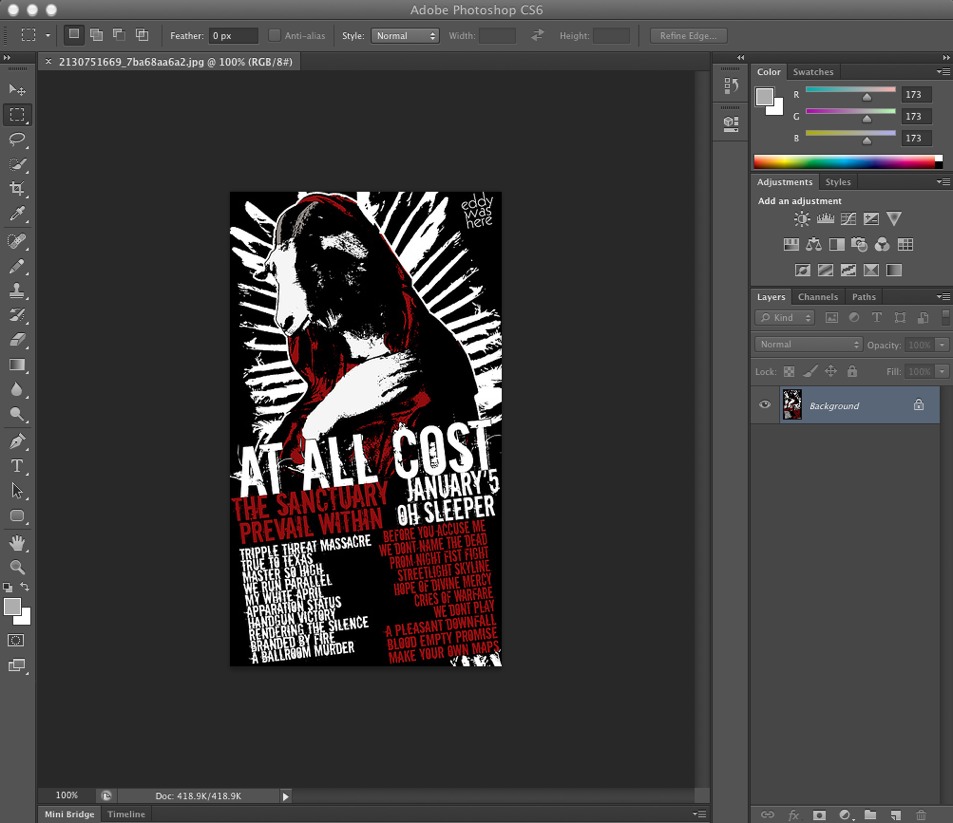This screenshot has height=823, width=953.
Task: Select the Zoom tool
Action: coord(17,567)
